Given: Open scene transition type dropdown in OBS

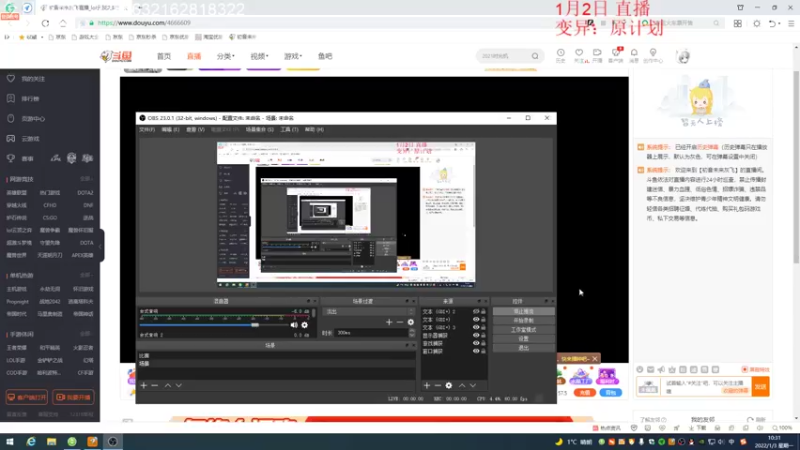Looking at the screenshot, I should 368,312.
